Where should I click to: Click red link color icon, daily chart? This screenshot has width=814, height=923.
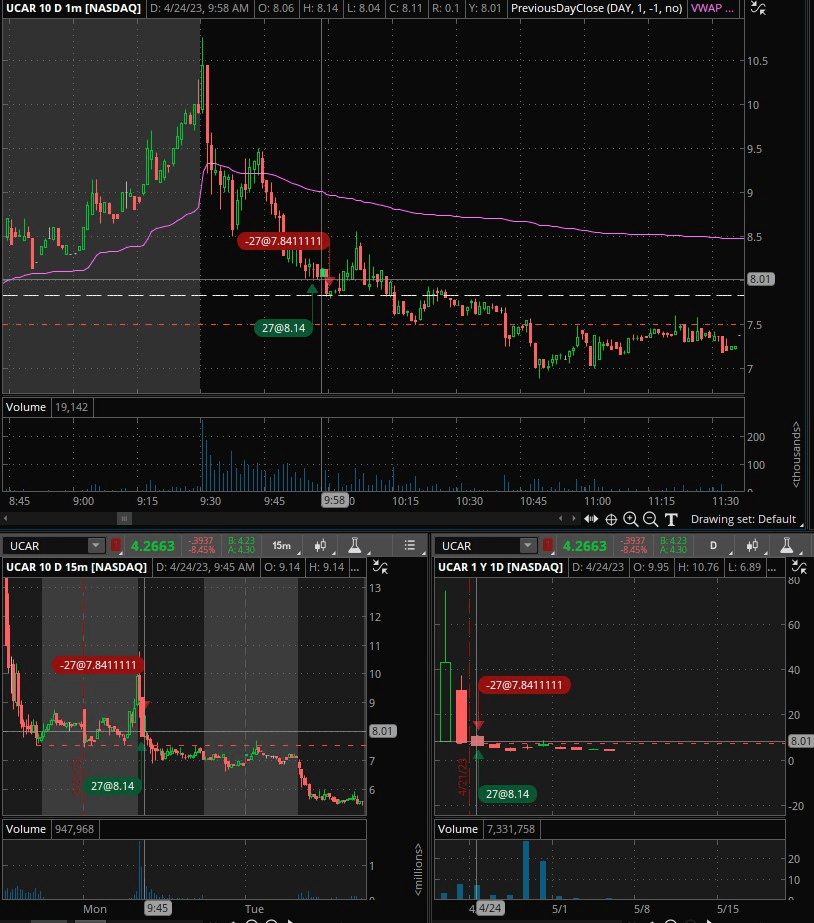click(548, 546)
